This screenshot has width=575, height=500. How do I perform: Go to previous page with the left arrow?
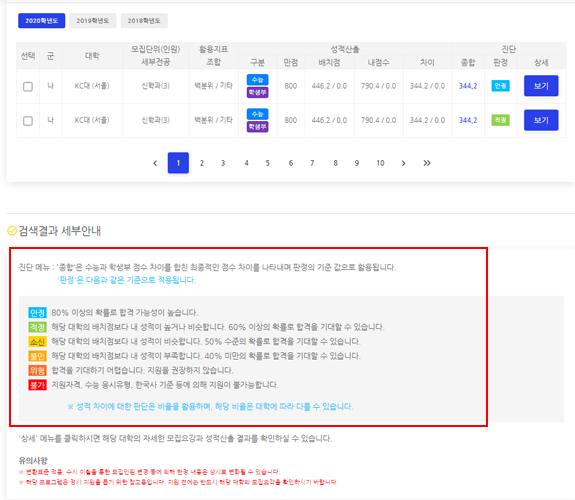click(x=155, y=163)
